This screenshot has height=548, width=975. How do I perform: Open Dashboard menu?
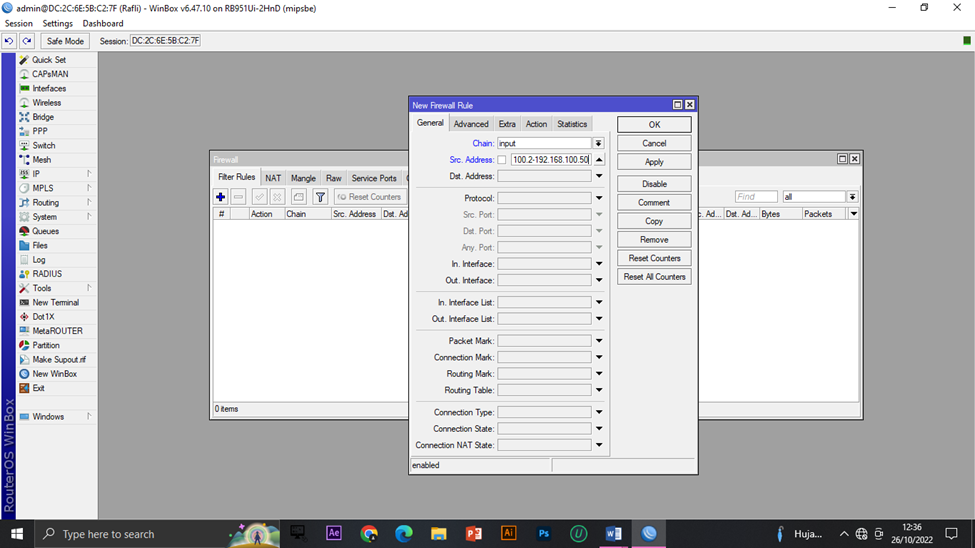coord(103,24)
